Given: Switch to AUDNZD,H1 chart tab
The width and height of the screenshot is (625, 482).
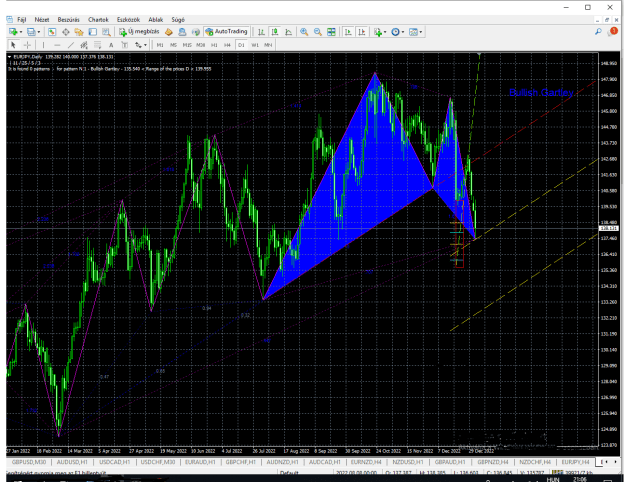Looking at the screenshot, I should [x=283, y=462].
